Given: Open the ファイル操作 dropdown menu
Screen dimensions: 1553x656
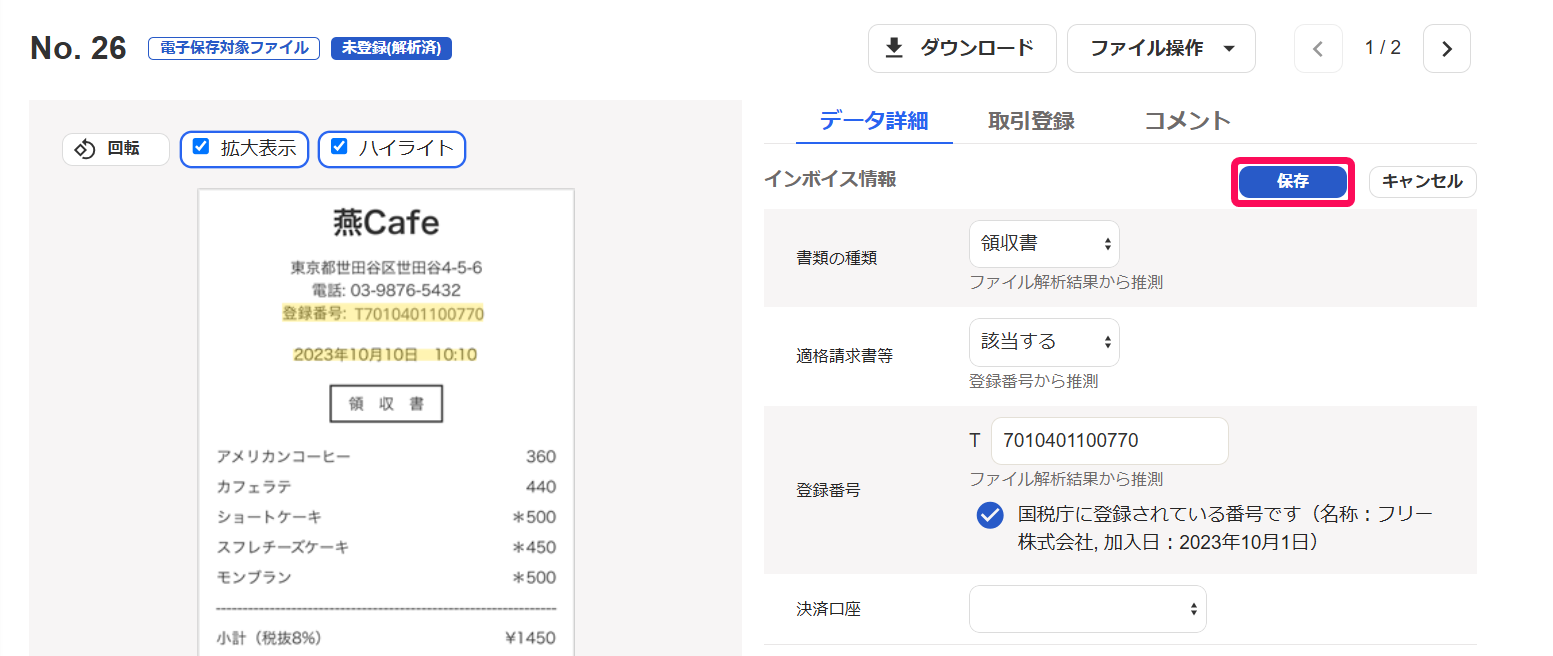Looking at the screenshot, I should [x=1161, y=49].
